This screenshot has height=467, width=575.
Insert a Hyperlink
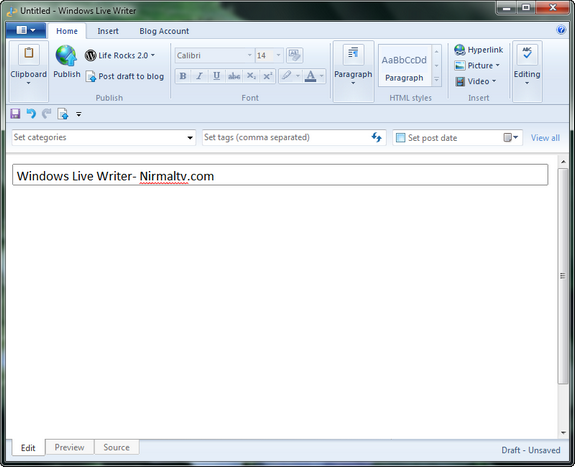click(479, 50)
